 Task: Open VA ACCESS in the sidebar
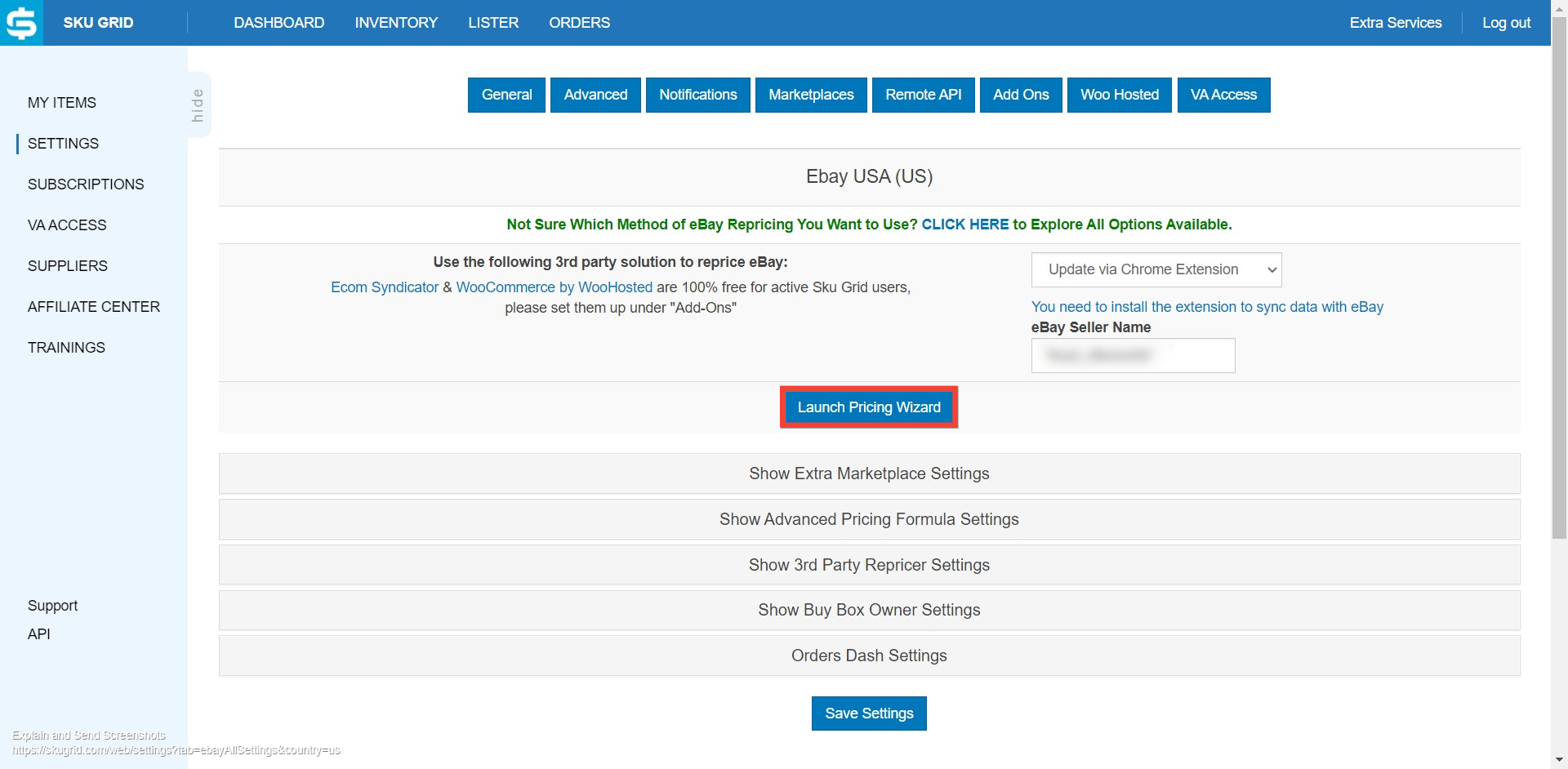(x=67, y=225)
